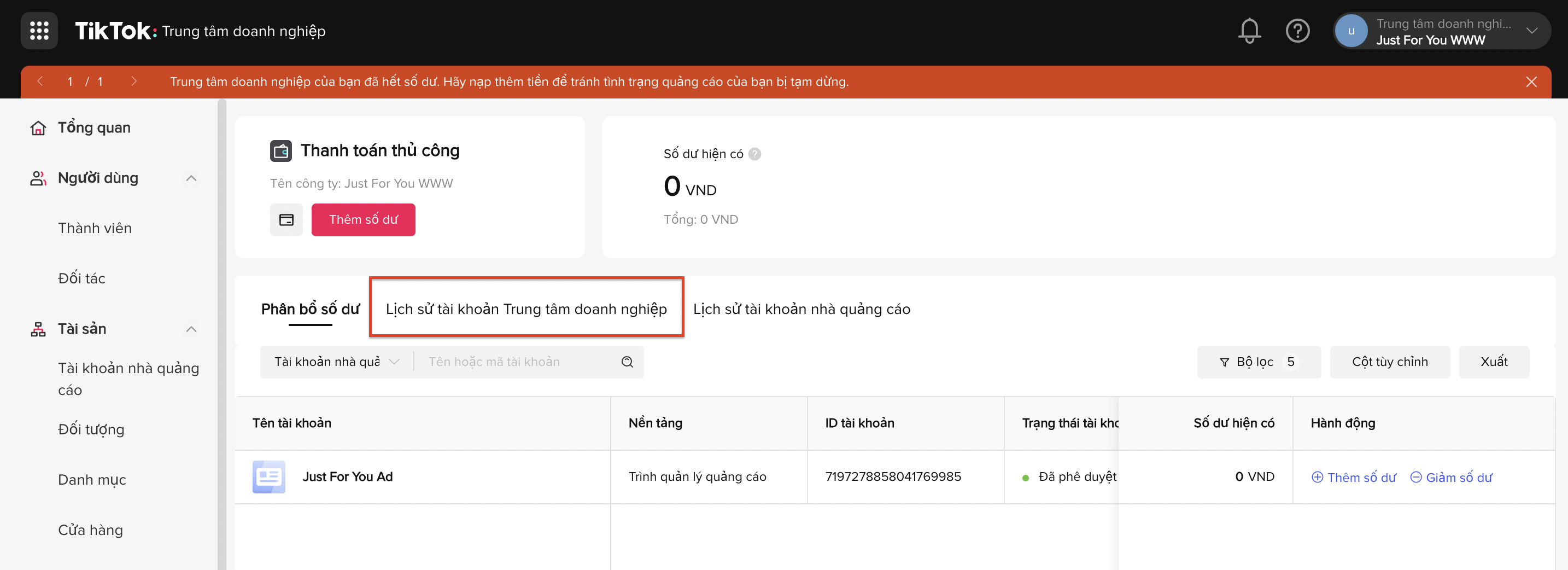Open the app grid launcher icon
1568x570 pixels.
pos(39,31)
